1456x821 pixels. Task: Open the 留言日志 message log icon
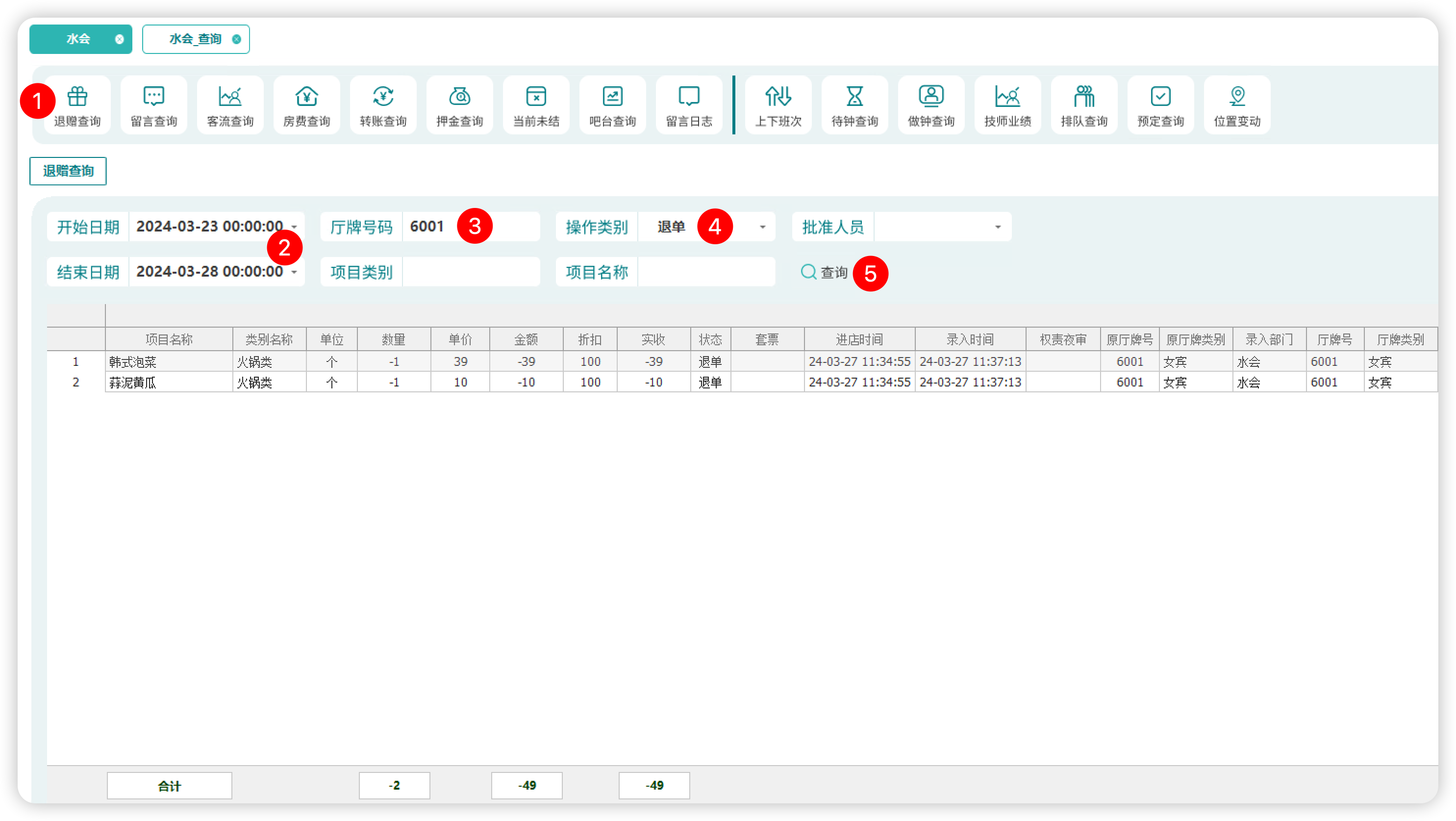pyautogui.click(x=689, y=106)
